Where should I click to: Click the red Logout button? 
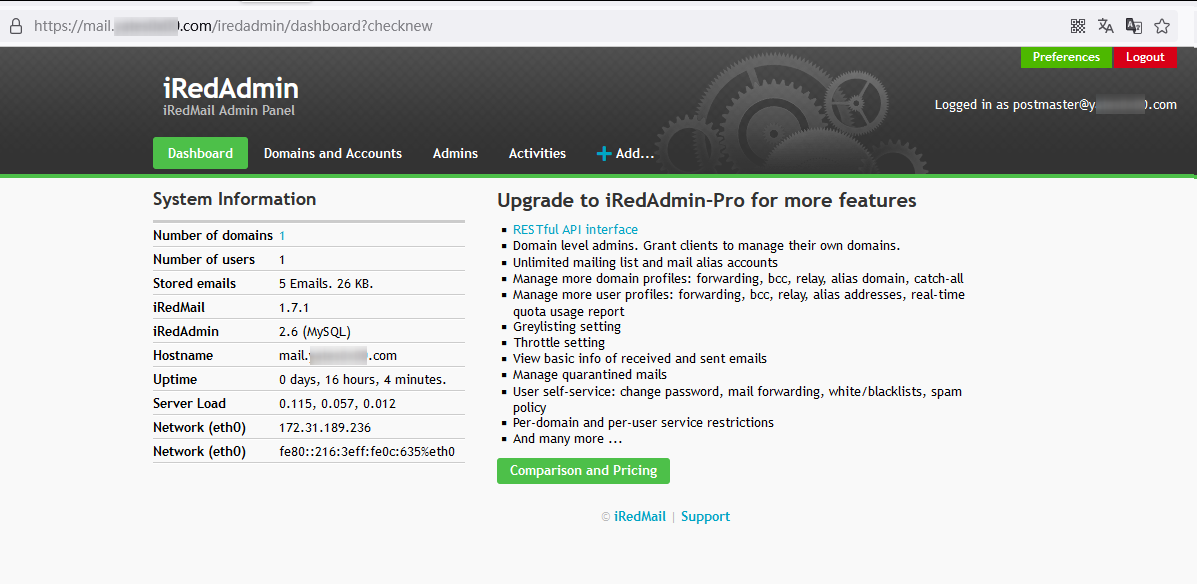1145,57
